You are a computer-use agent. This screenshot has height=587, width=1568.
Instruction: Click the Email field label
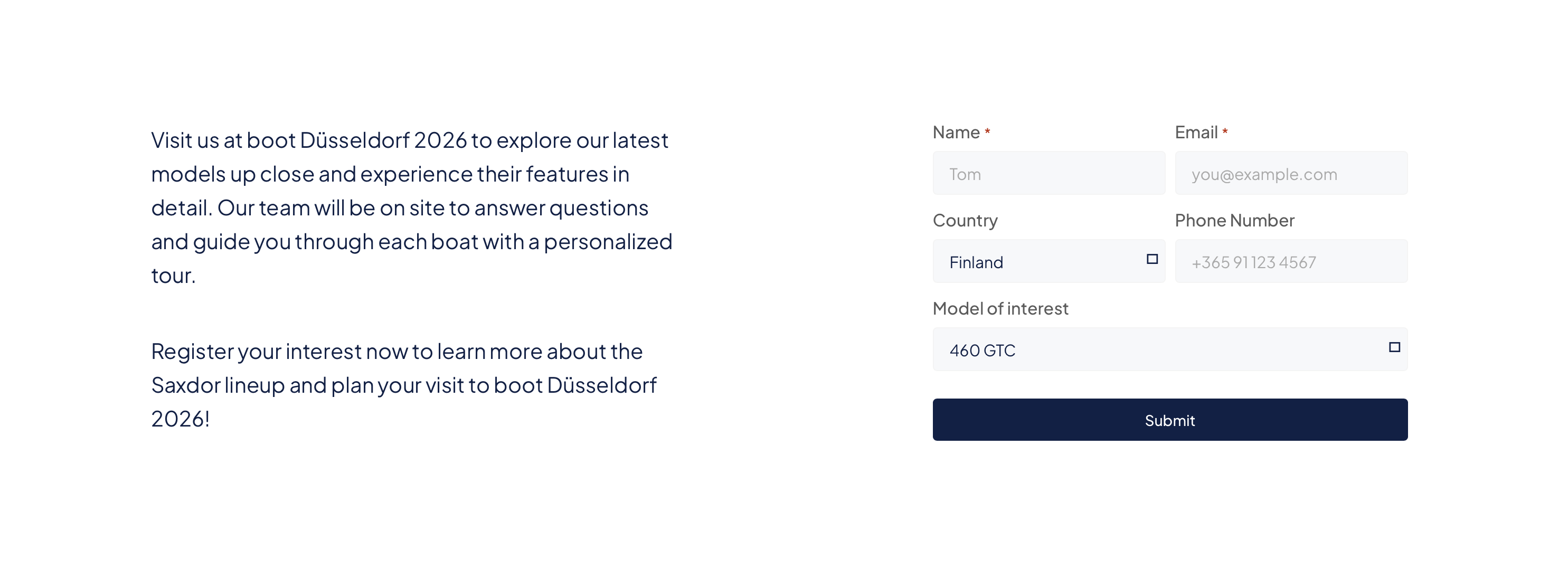pos(1195,132)
